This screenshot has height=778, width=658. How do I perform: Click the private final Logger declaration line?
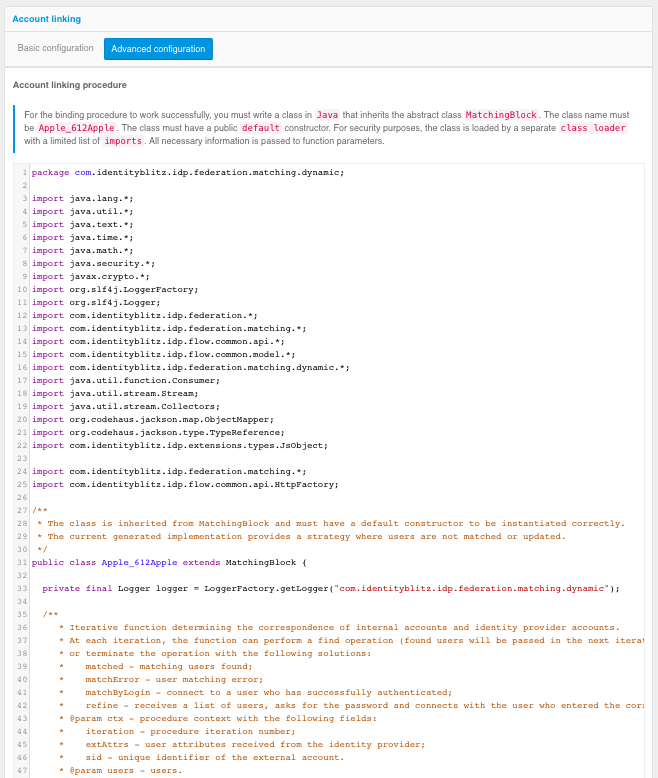(x=331, y=588)
